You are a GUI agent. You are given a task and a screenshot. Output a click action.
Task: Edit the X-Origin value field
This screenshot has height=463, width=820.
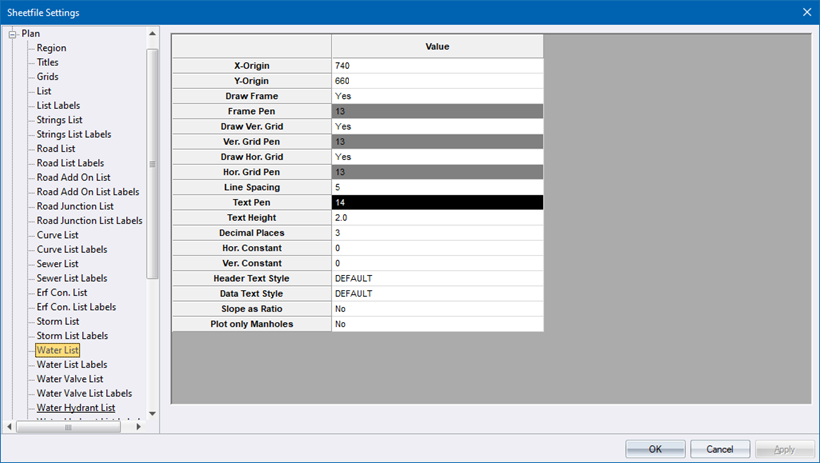[x=437, y=66]
